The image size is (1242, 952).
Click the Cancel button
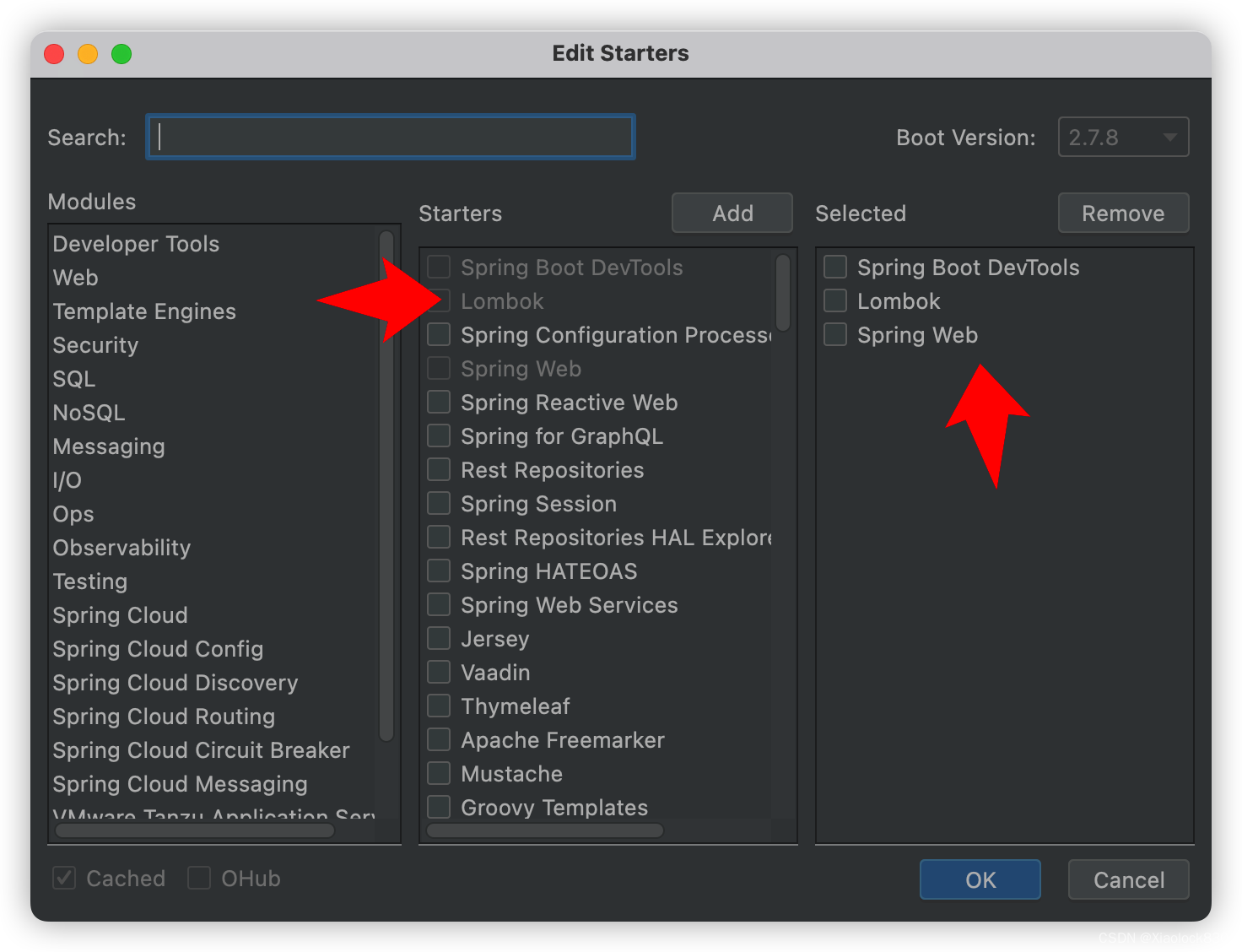click(x=1128, y=879)
